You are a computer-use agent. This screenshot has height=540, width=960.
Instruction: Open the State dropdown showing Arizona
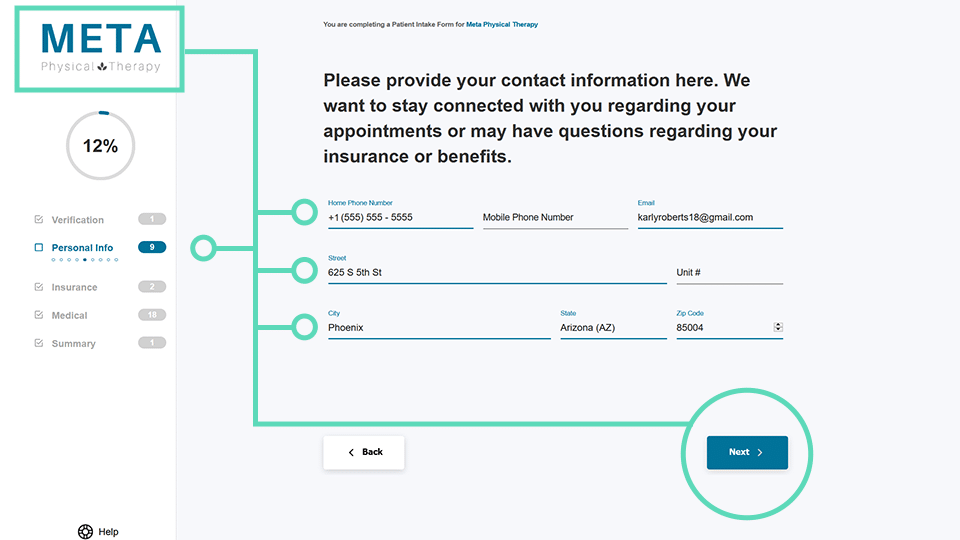click(x=613, y=328)
